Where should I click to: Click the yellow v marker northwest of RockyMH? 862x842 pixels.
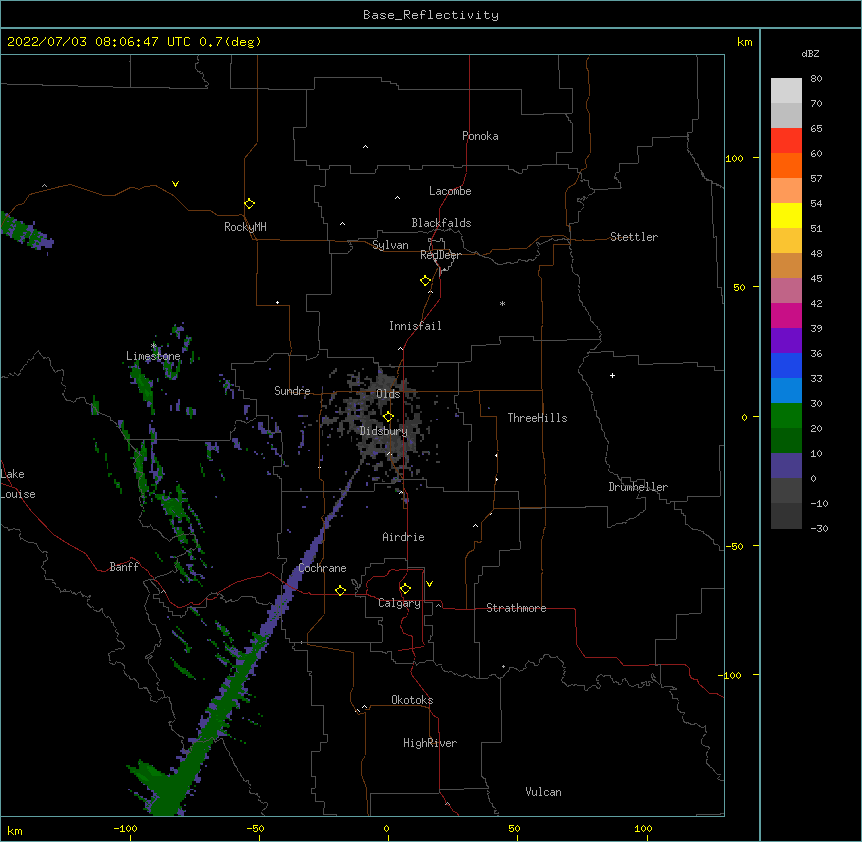click(175, 184)
